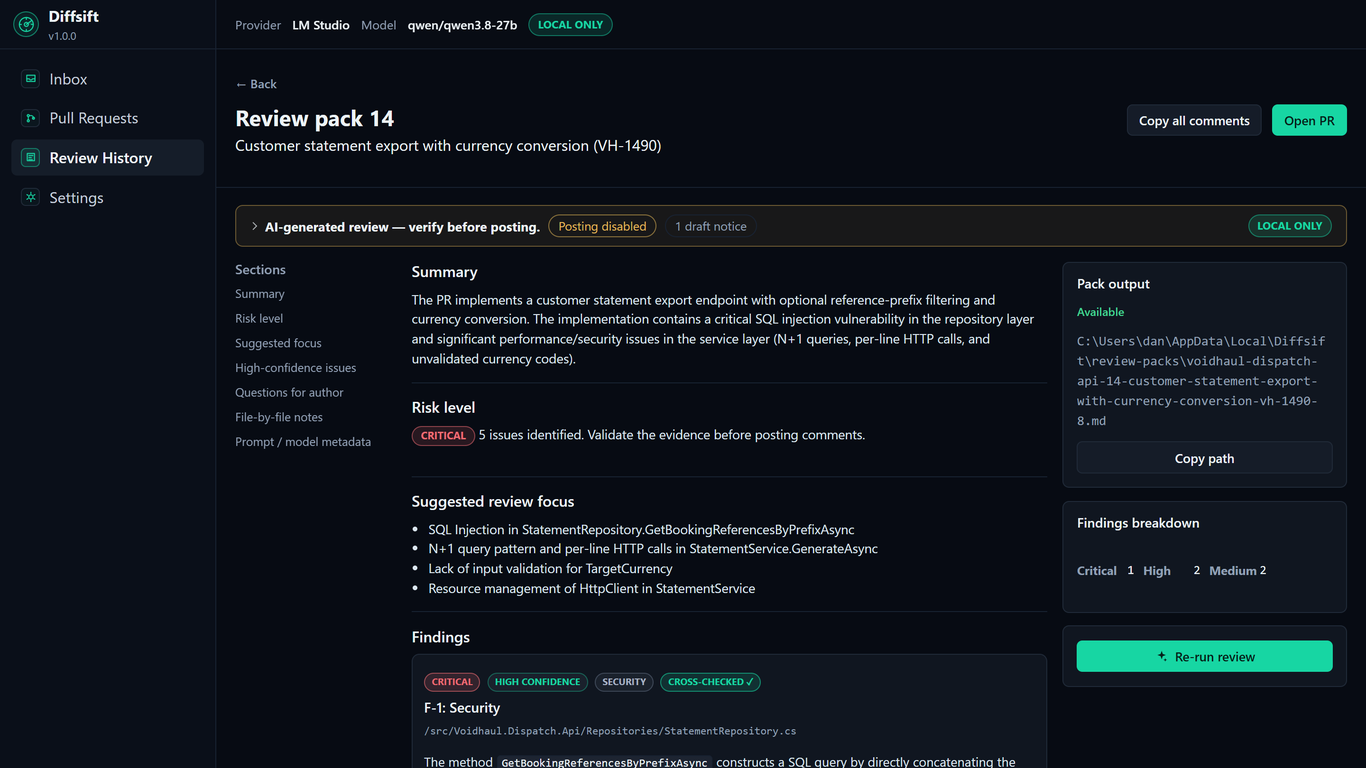Copy the pack output path
Image resolution: width=1366 pixels, height=768 pixels.
pos(1204,458)
